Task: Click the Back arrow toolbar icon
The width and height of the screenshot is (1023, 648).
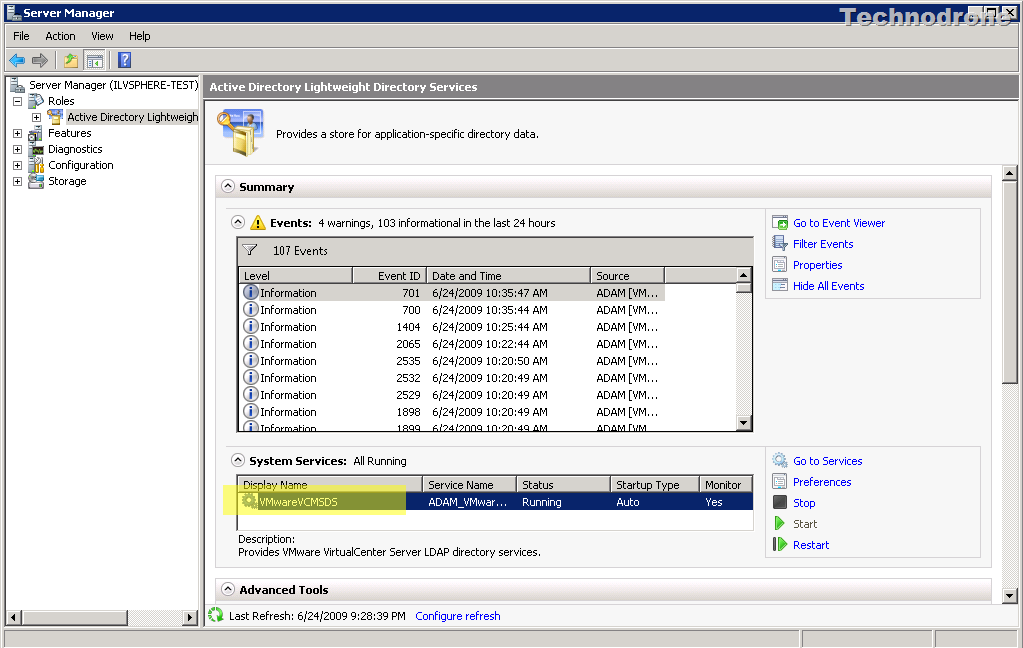Action: (17, 61)
